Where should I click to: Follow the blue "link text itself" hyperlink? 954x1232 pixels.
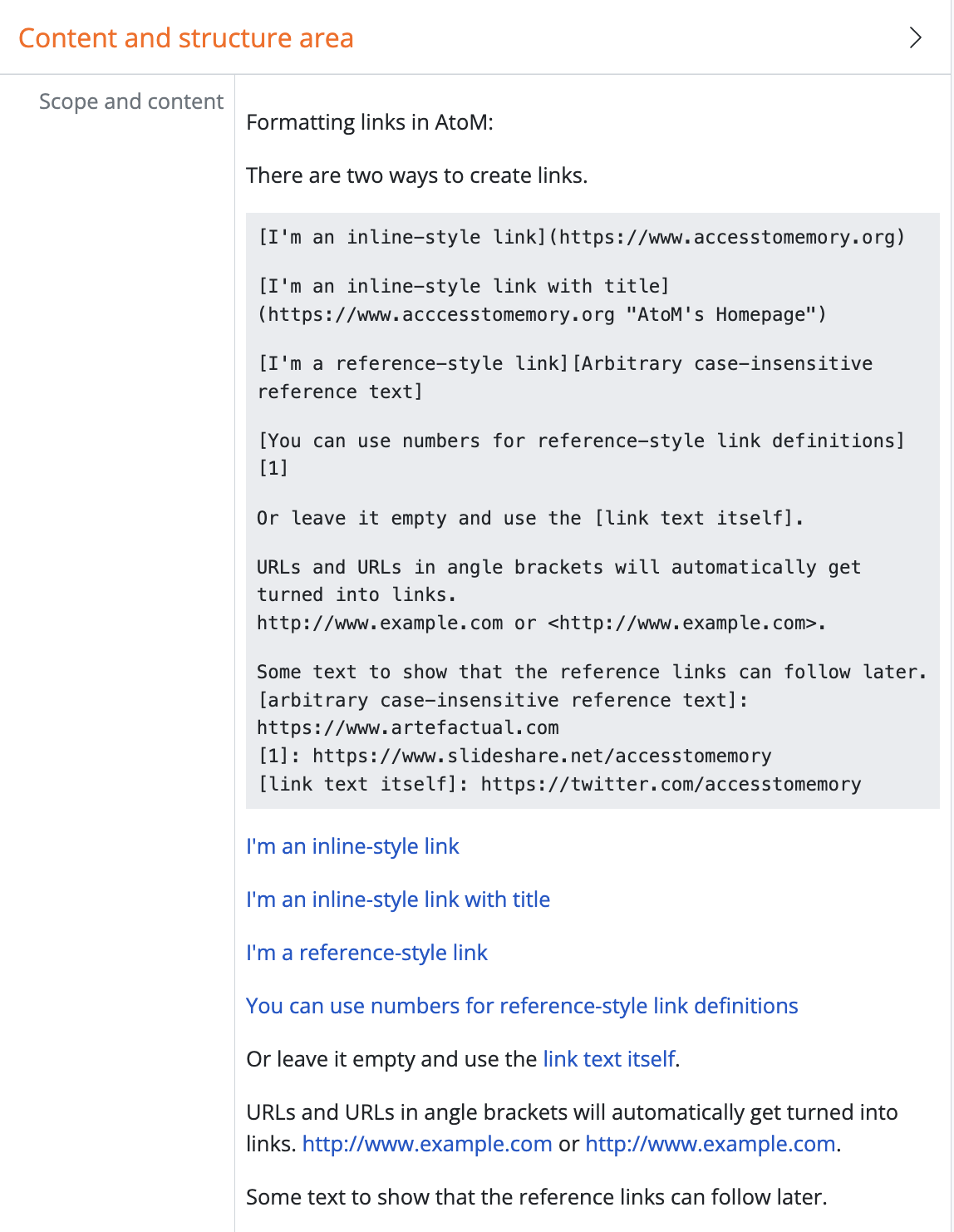[x=609, y=1059]
